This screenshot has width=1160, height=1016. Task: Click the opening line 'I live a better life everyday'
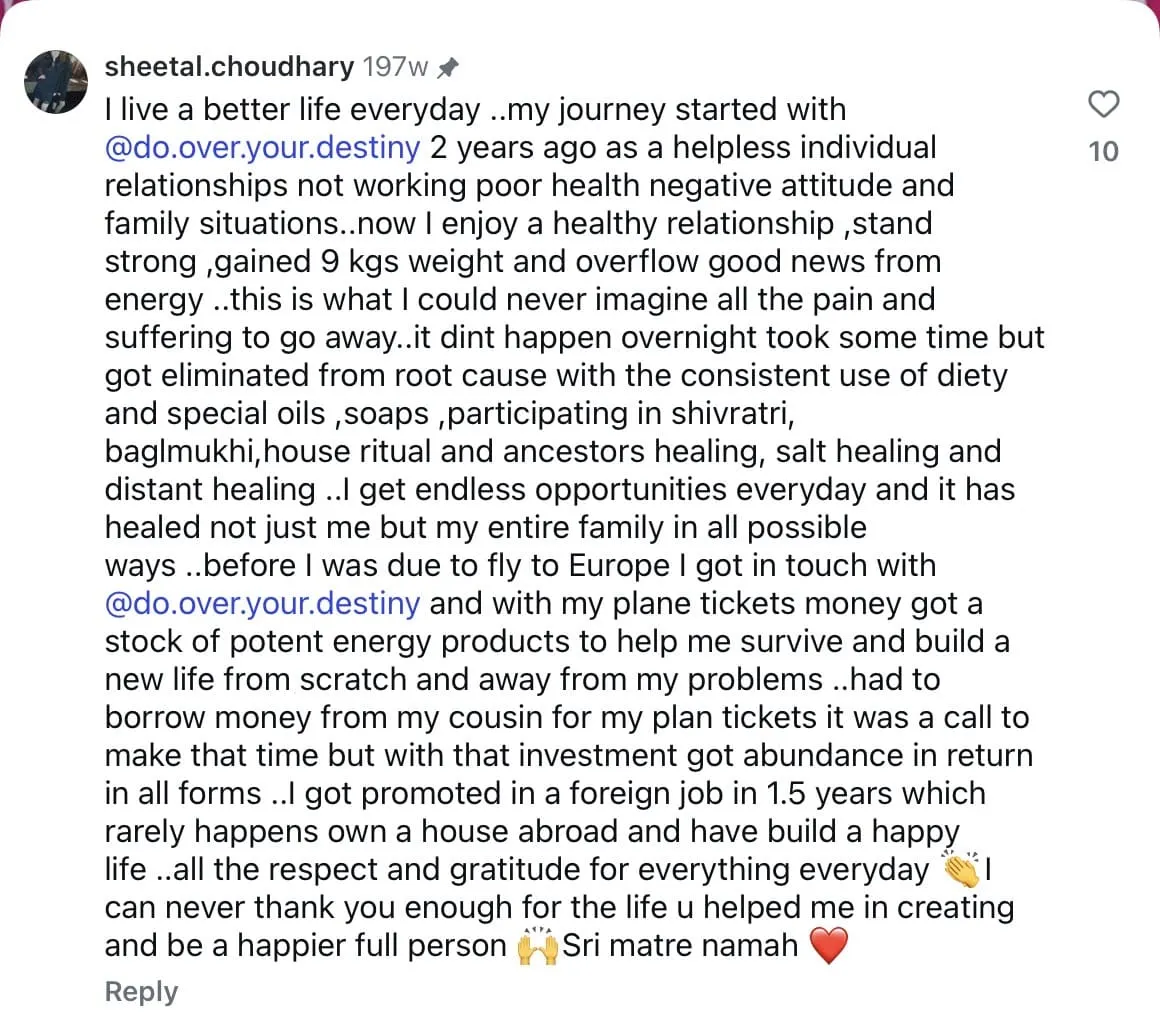[292, 110]
